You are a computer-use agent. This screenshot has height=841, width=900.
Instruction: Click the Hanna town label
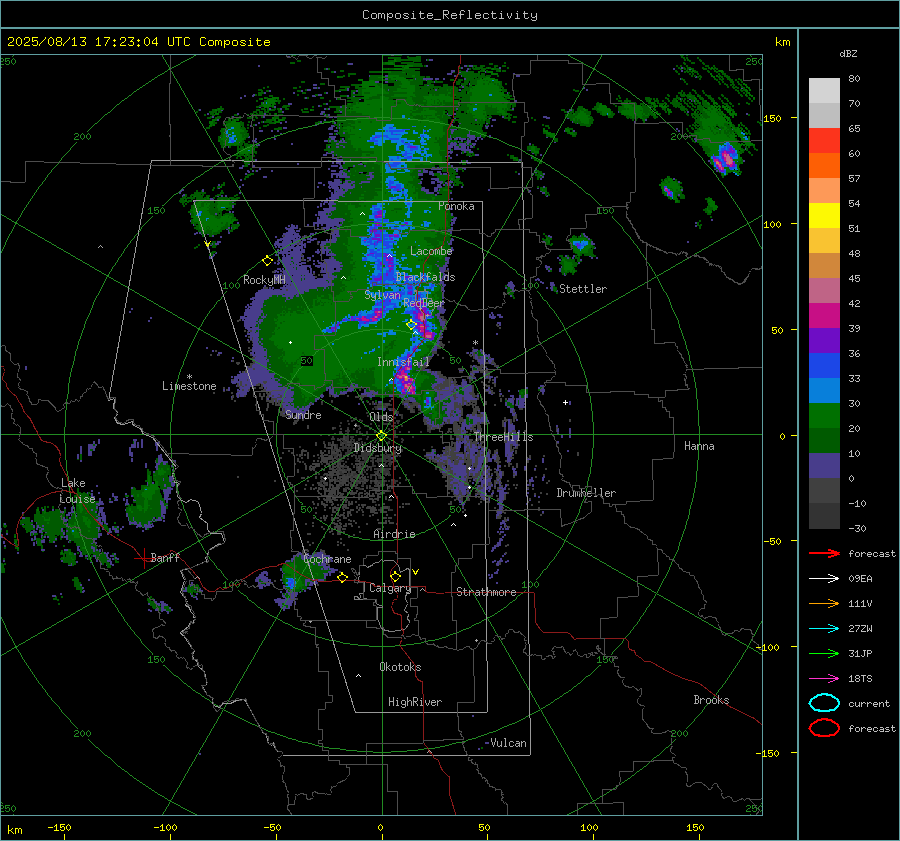pyautogui.click(x=699, y=446)
